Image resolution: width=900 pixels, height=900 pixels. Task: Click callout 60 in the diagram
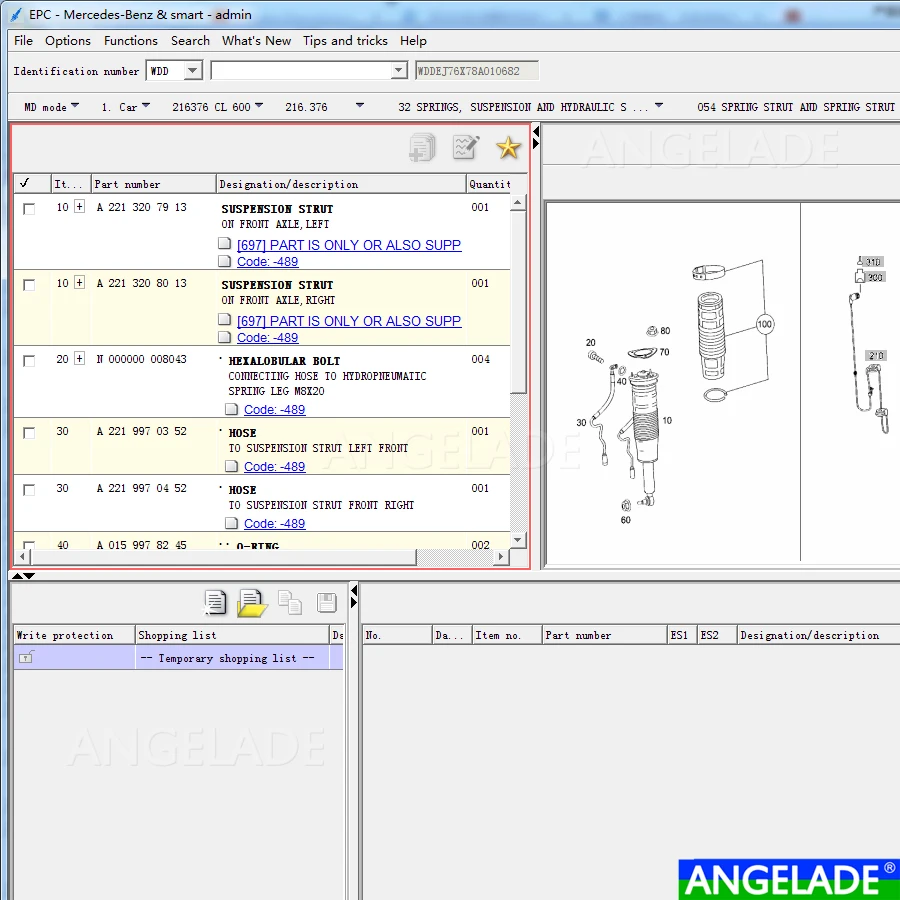[x=626, y=519]
